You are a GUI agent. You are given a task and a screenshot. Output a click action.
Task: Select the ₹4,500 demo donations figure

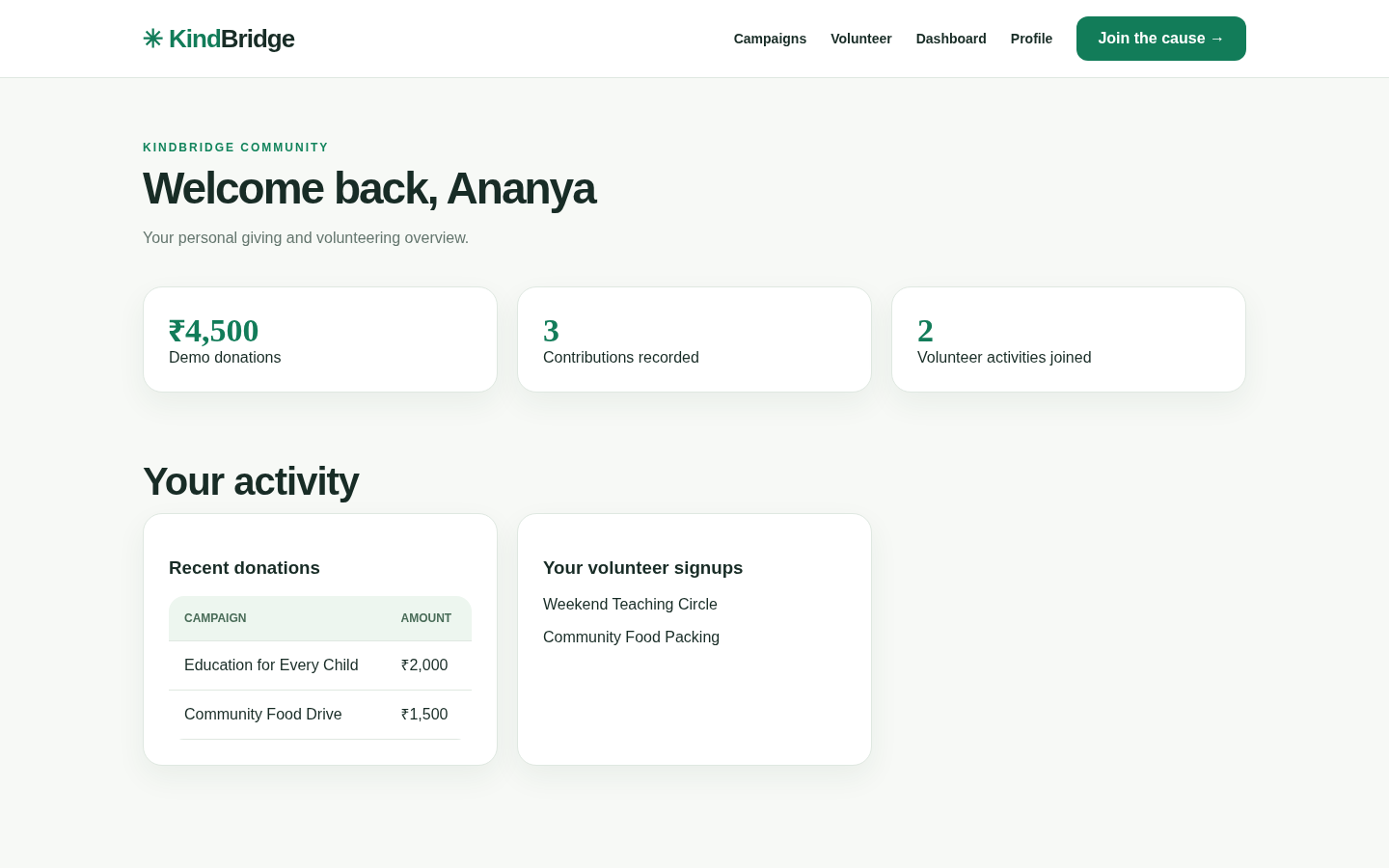(214, 331)
